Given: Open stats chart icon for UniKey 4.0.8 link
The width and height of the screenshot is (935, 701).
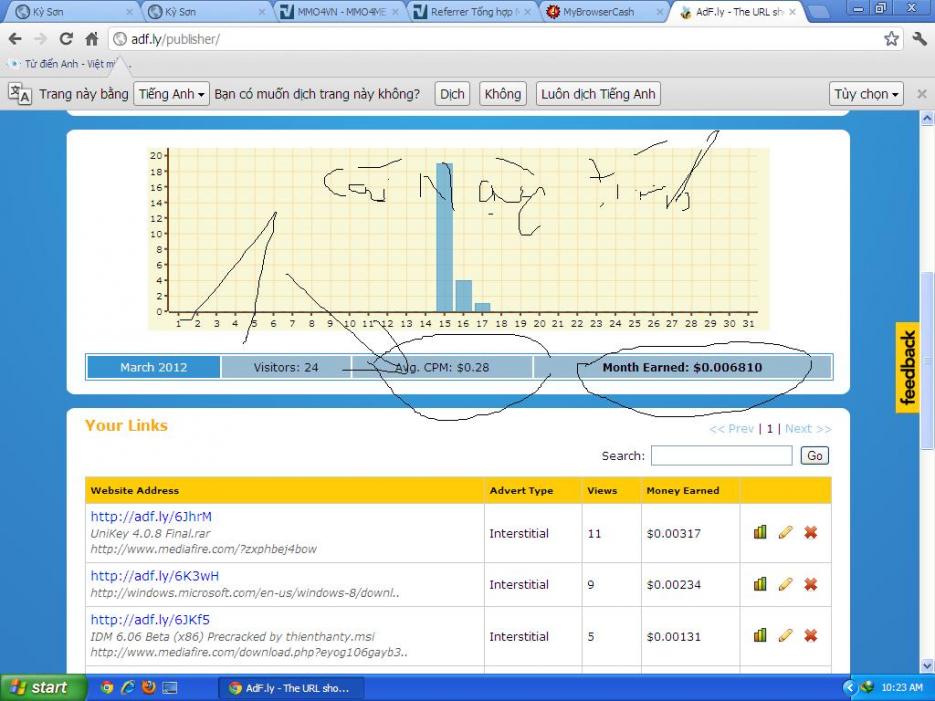Looking at the screenshot, I should tap(760, 532).
